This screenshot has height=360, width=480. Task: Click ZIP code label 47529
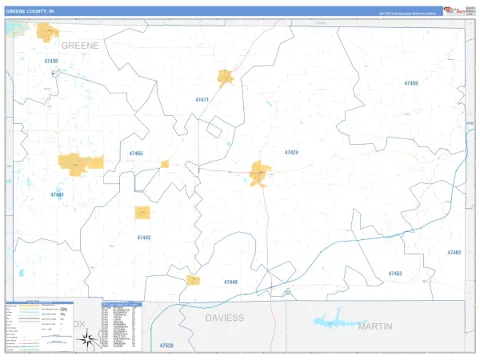tap(166, 346)
